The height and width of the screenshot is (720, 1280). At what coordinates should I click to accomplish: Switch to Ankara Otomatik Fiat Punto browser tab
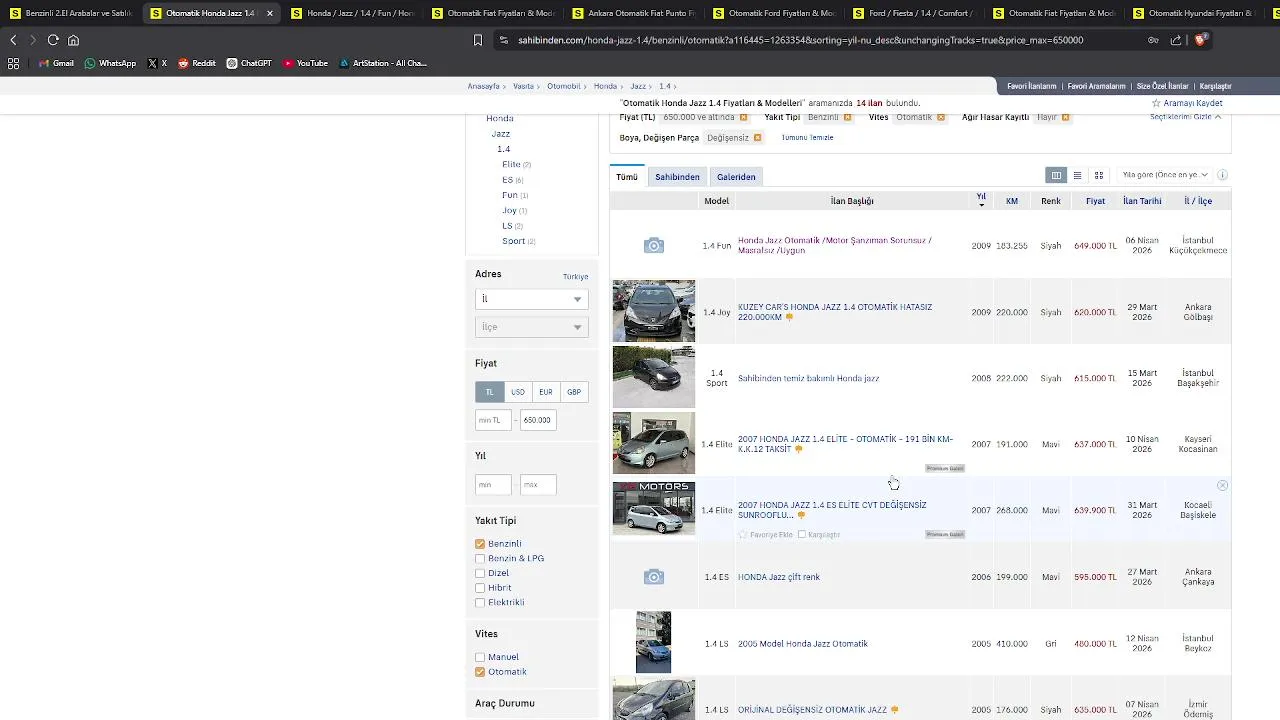[632, 13]
